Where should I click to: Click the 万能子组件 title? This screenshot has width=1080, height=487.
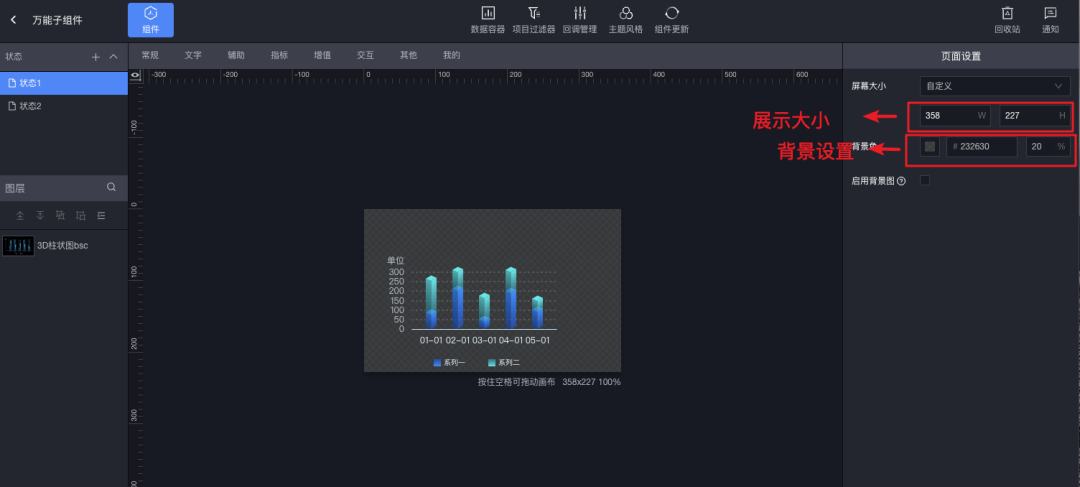tap(57, 20)
